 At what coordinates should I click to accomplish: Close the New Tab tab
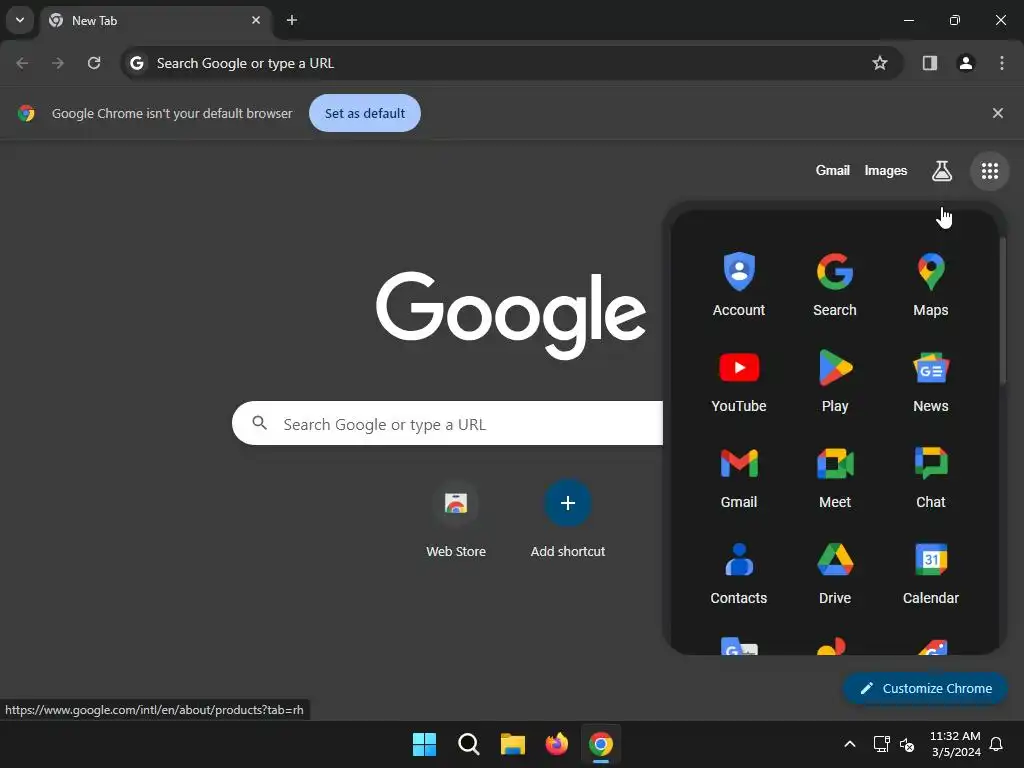click(256, 20)
